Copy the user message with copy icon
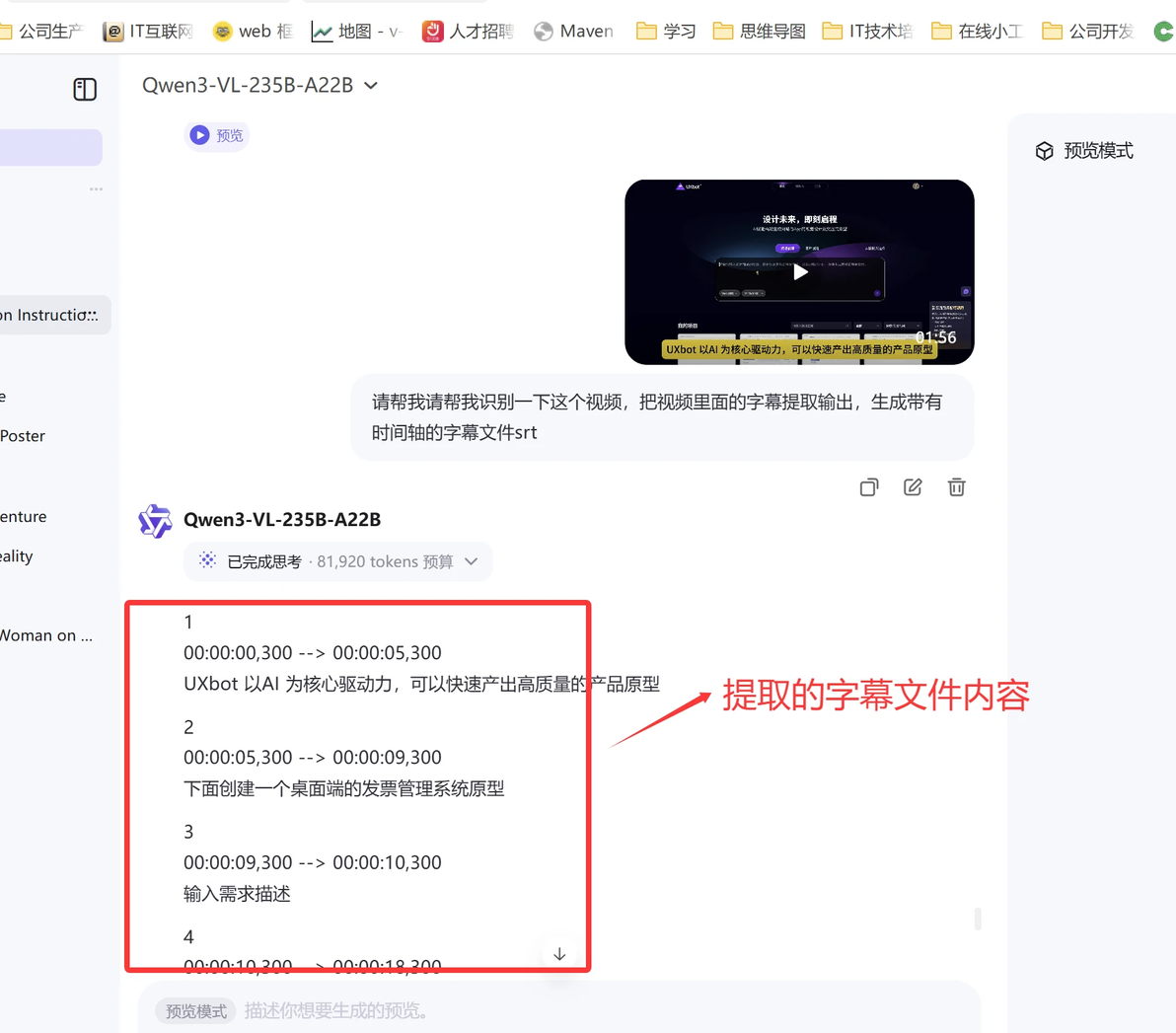The width and height of the screenshot is (1176, 1033). (x=868, y=487)
